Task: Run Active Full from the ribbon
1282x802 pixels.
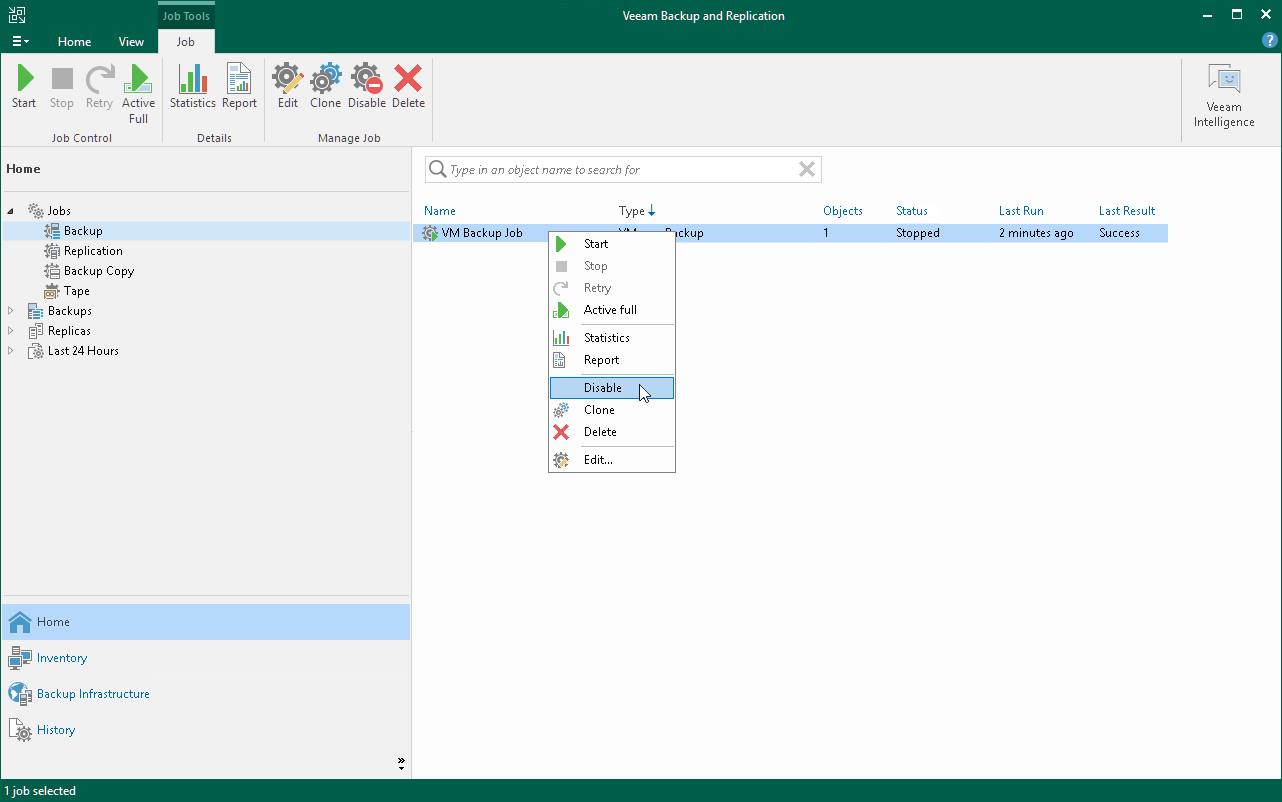Action: click(x=138, y=94)
